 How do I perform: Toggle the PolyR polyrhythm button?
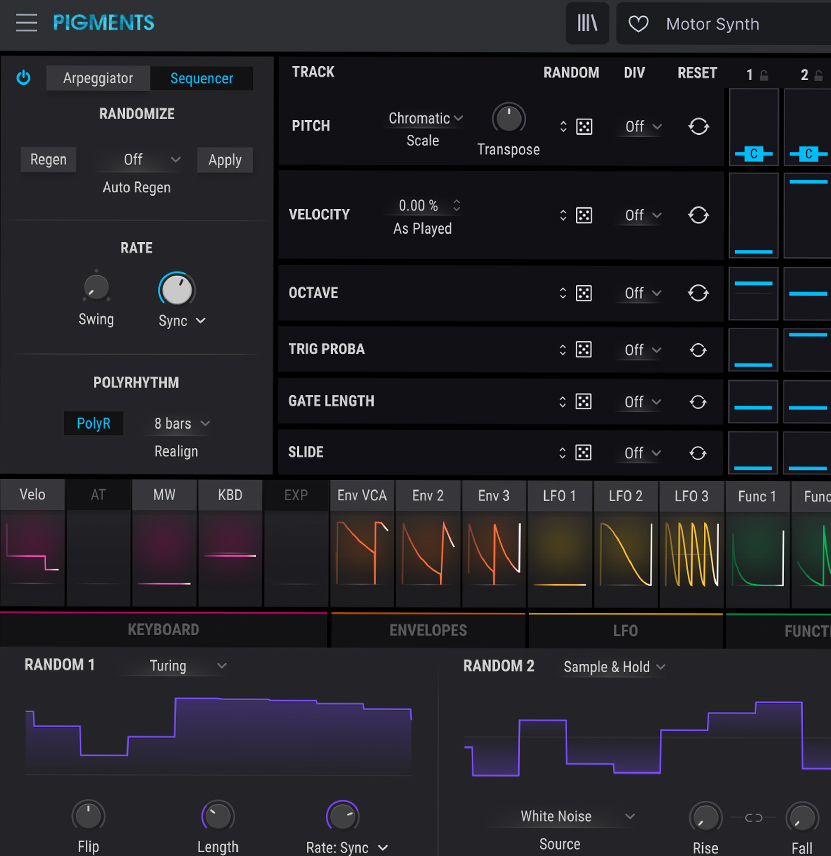pyautogui.click(x=93, y=423)
